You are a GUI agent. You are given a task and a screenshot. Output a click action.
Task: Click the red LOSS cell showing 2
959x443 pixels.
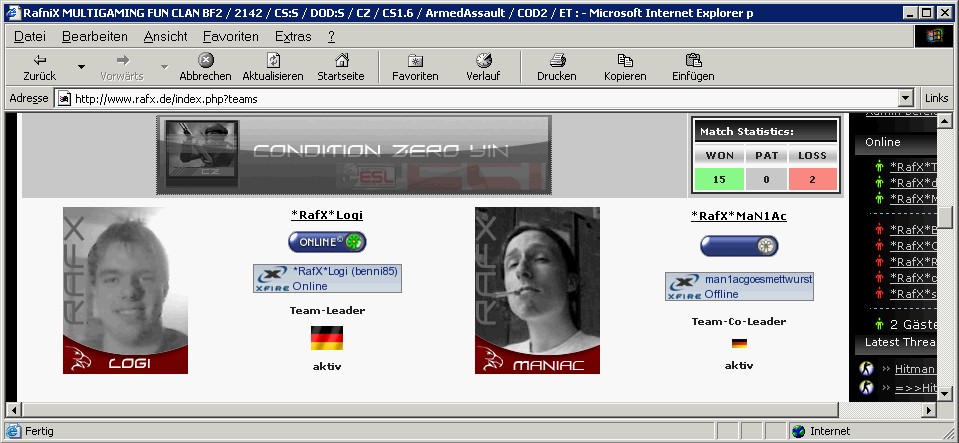point(812,179)
